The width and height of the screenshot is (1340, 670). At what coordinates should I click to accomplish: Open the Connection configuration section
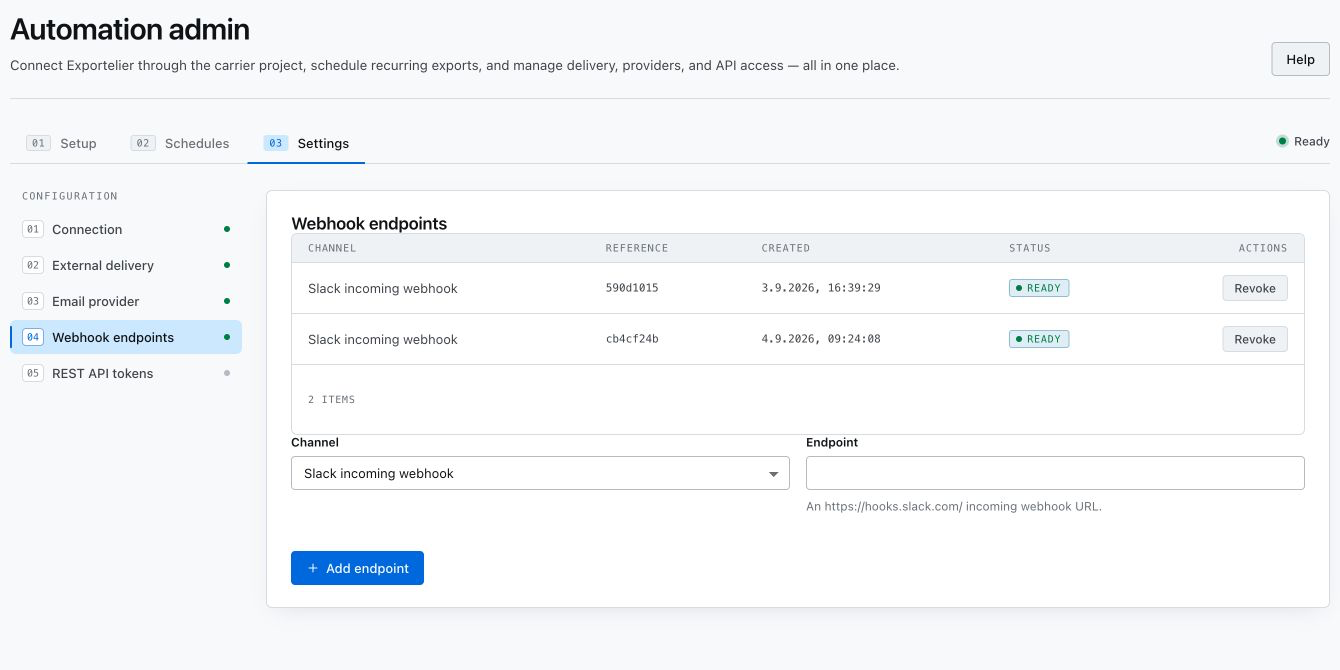(x=126, y=229)
